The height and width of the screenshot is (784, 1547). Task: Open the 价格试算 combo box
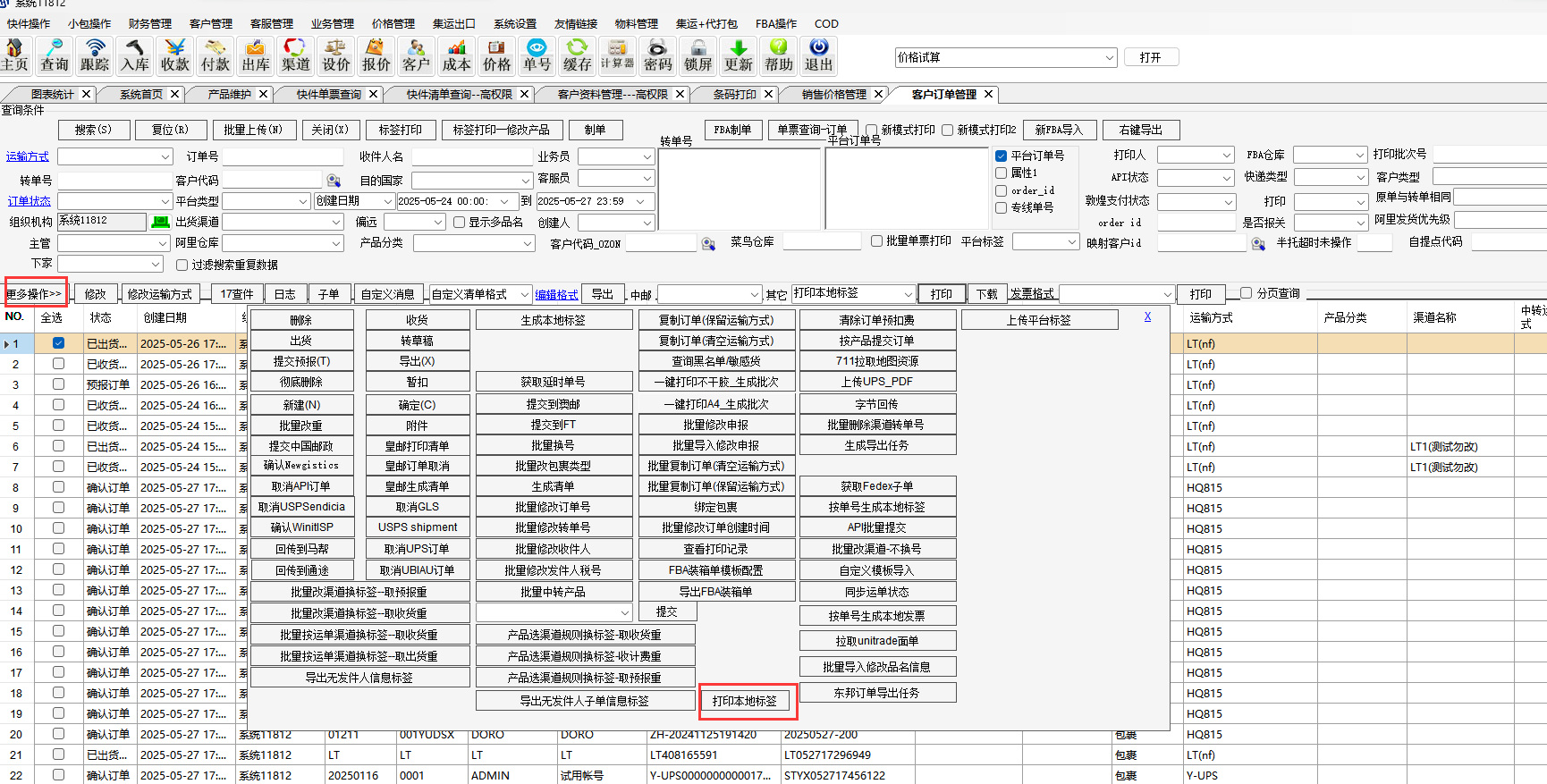1110,57
